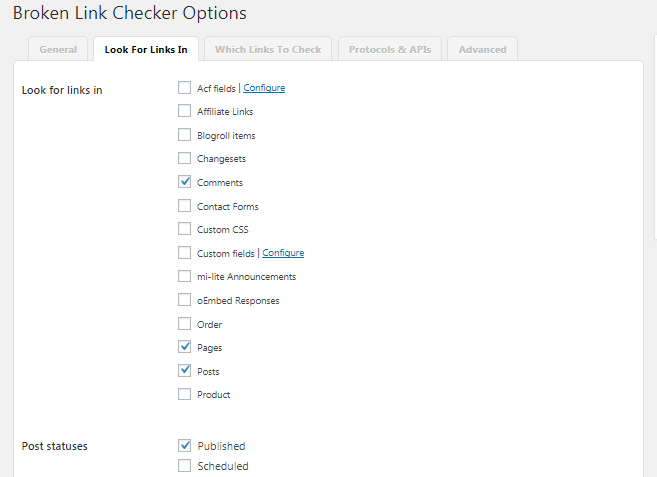
Task: Go to the Advanced tab
Action: click(482, 49)
